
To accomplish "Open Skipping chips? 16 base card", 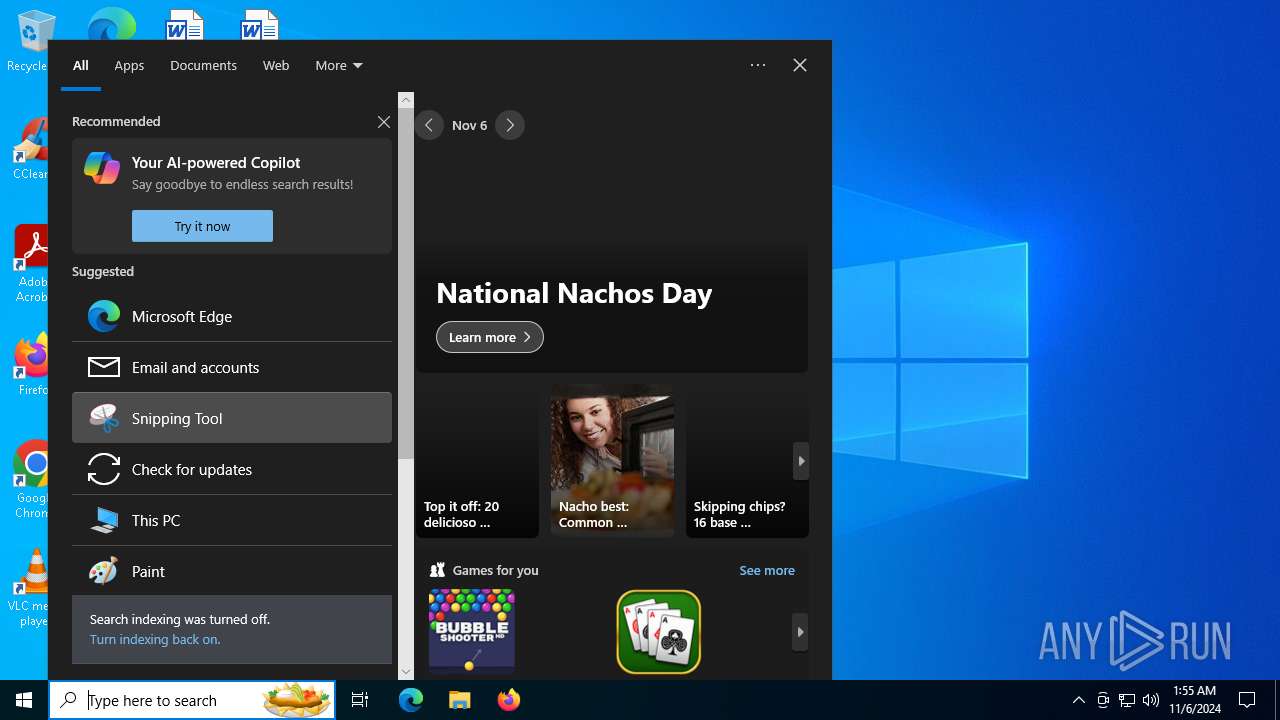I will [x=747, y=461].
